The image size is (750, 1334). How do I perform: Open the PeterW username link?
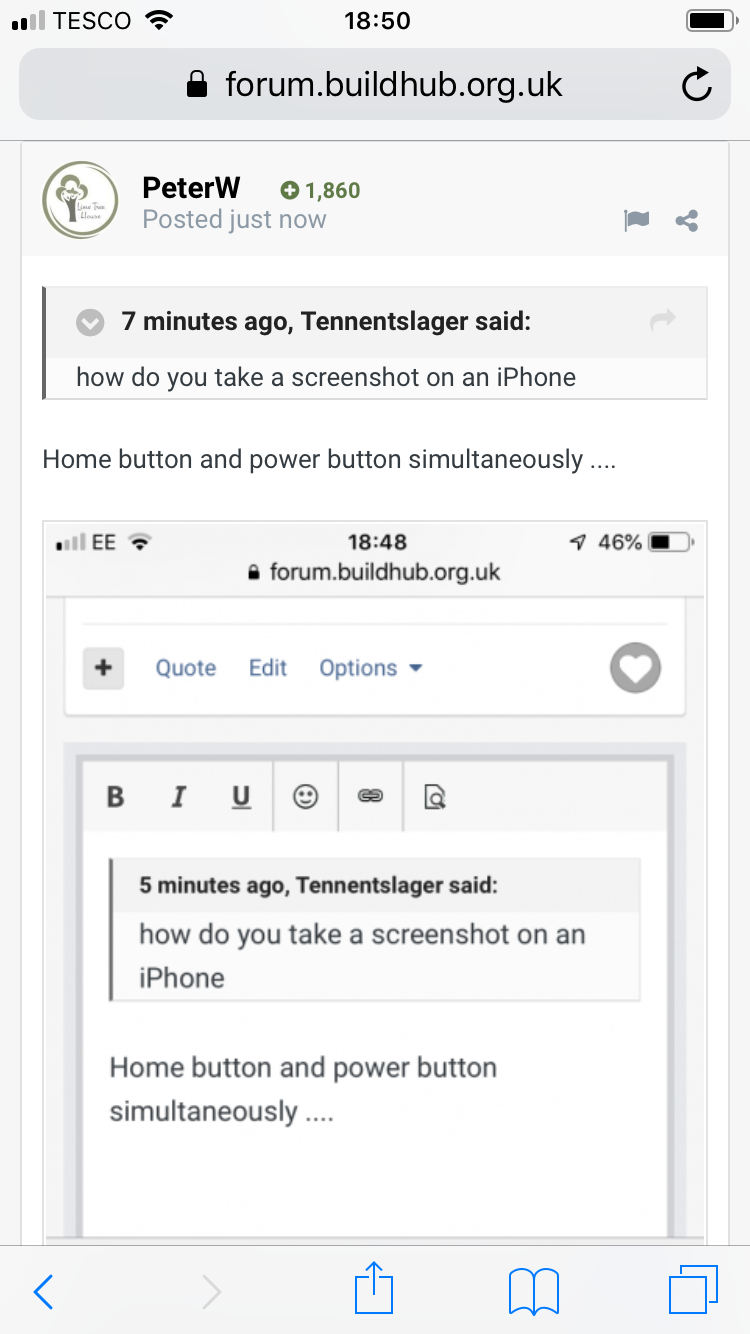(x=192, y=187)
